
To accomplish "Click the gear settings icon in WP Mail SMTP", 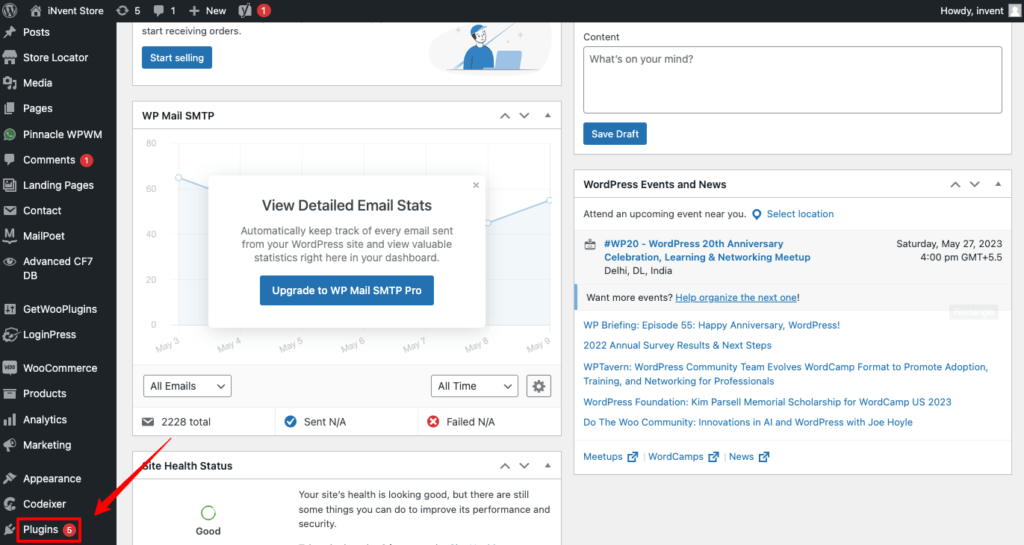I will 539,386.
